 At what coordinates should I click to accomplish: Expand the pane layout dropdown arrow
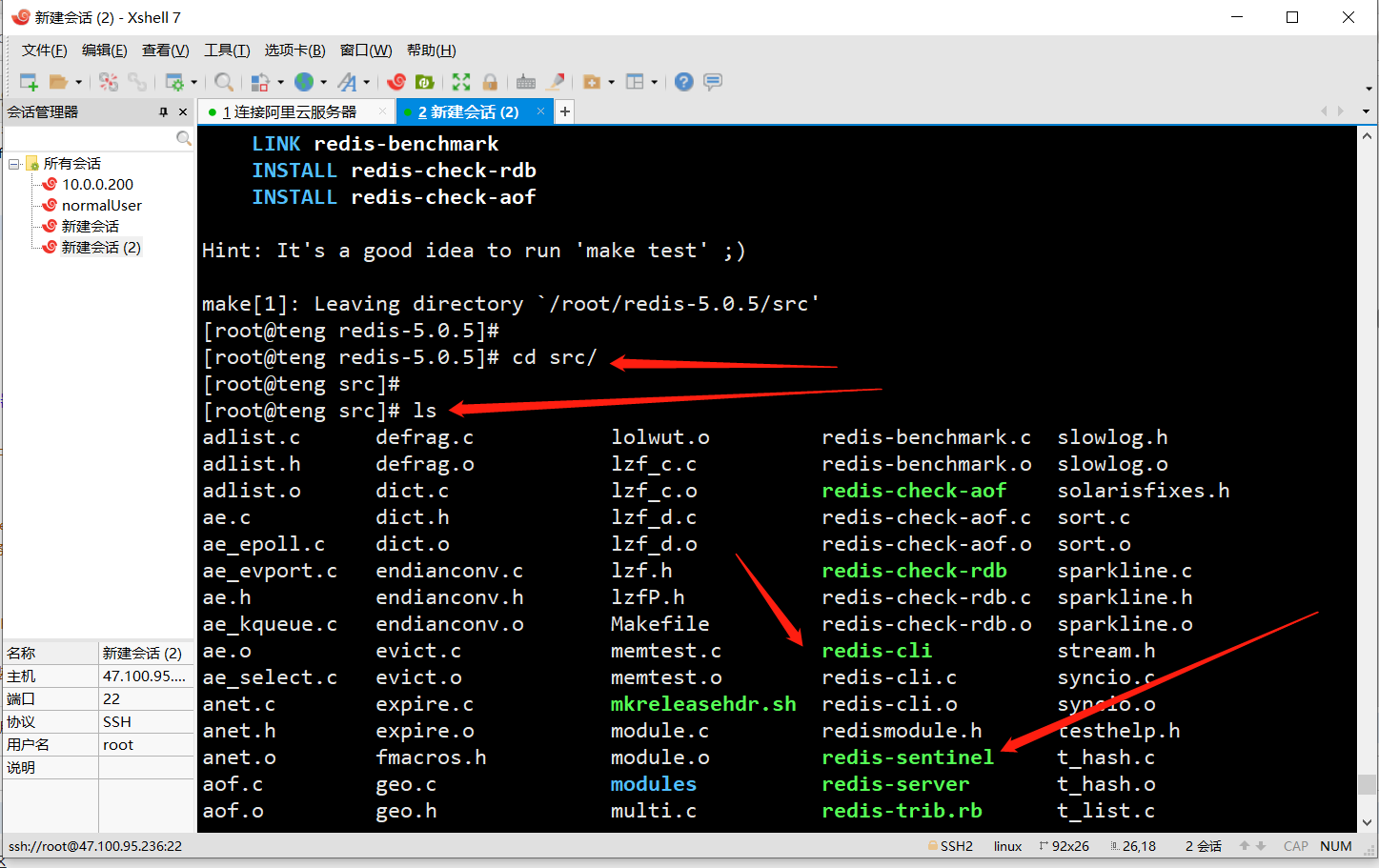[x=654, y=82]
